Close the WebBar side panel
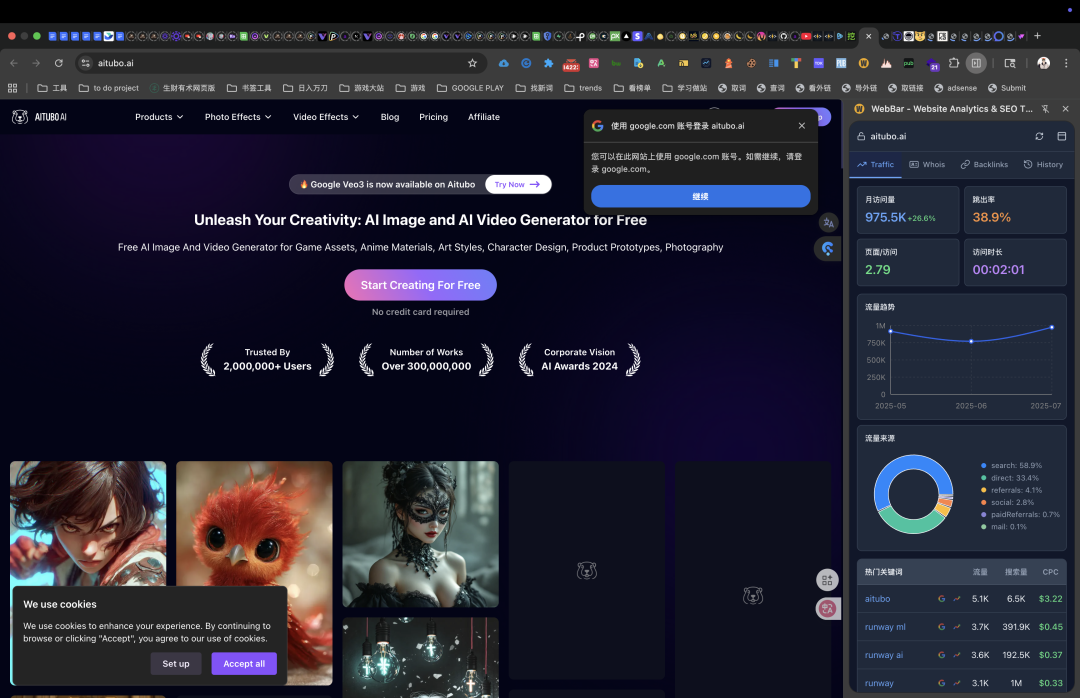The width and height of the screenshot is (1080, 698). (x=1066, y=109)
